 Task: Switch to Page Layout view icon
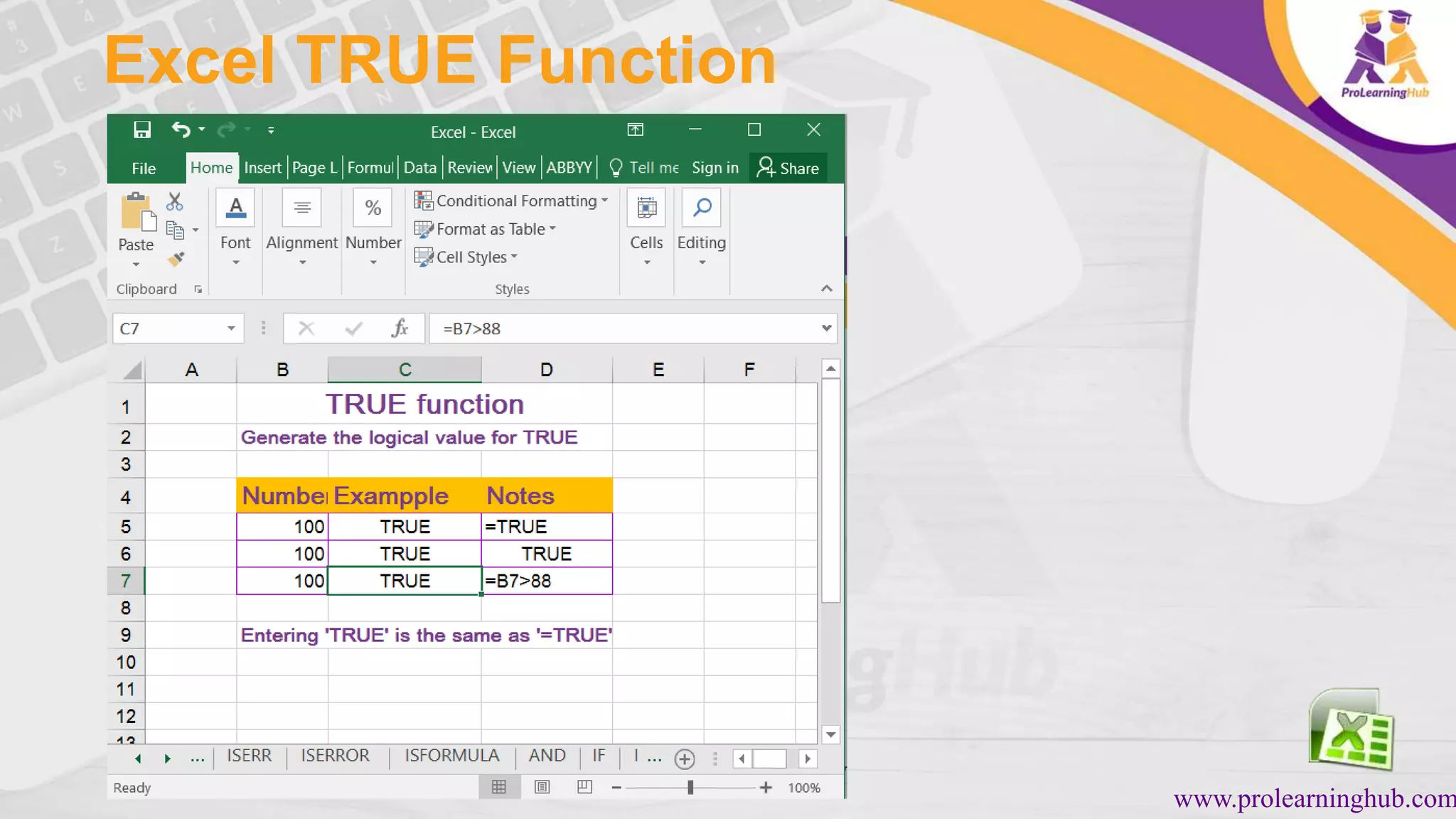point(542,787)
